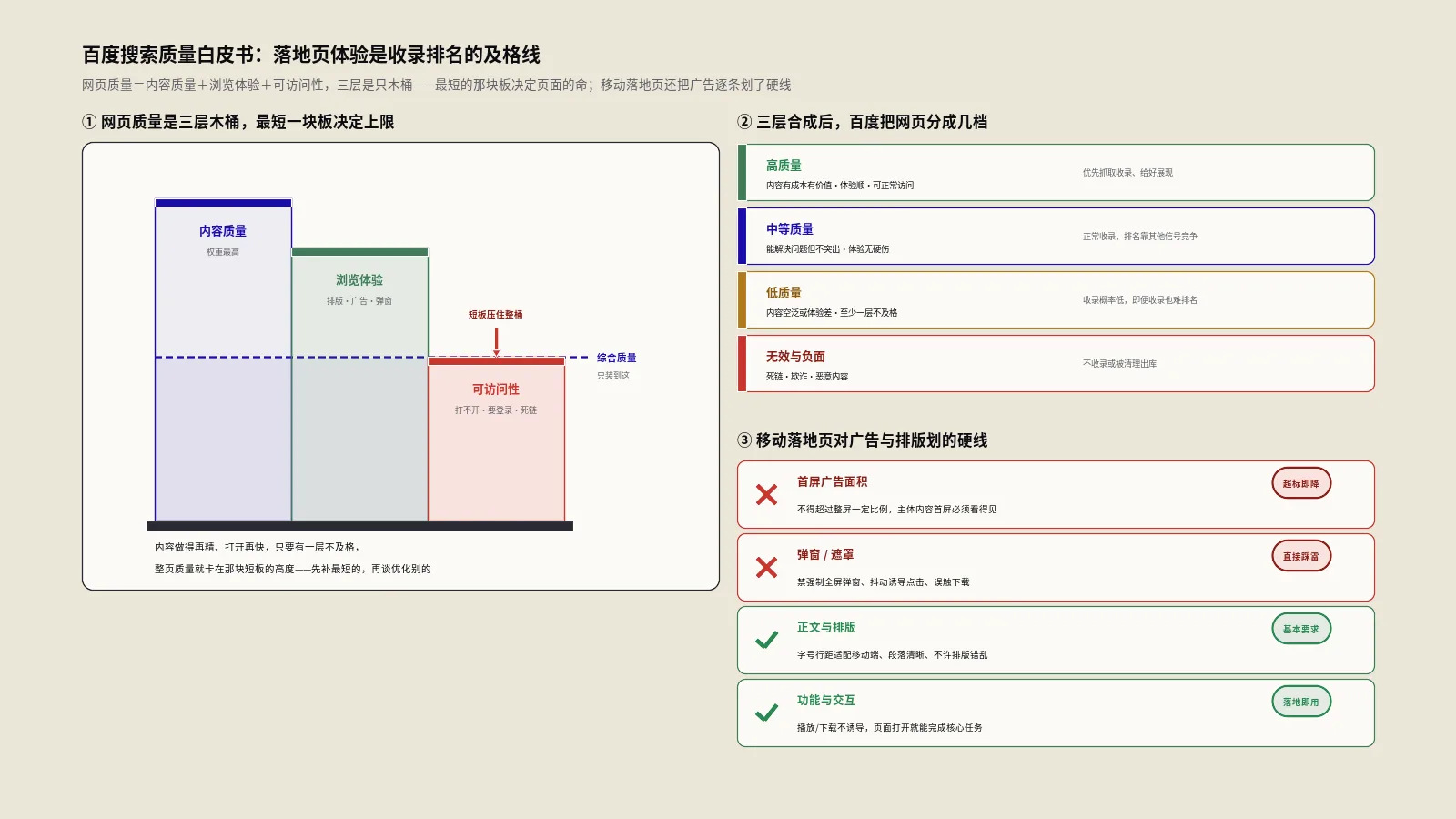Click the 弹窗 / 遮罩 rule title

point(825,555)
